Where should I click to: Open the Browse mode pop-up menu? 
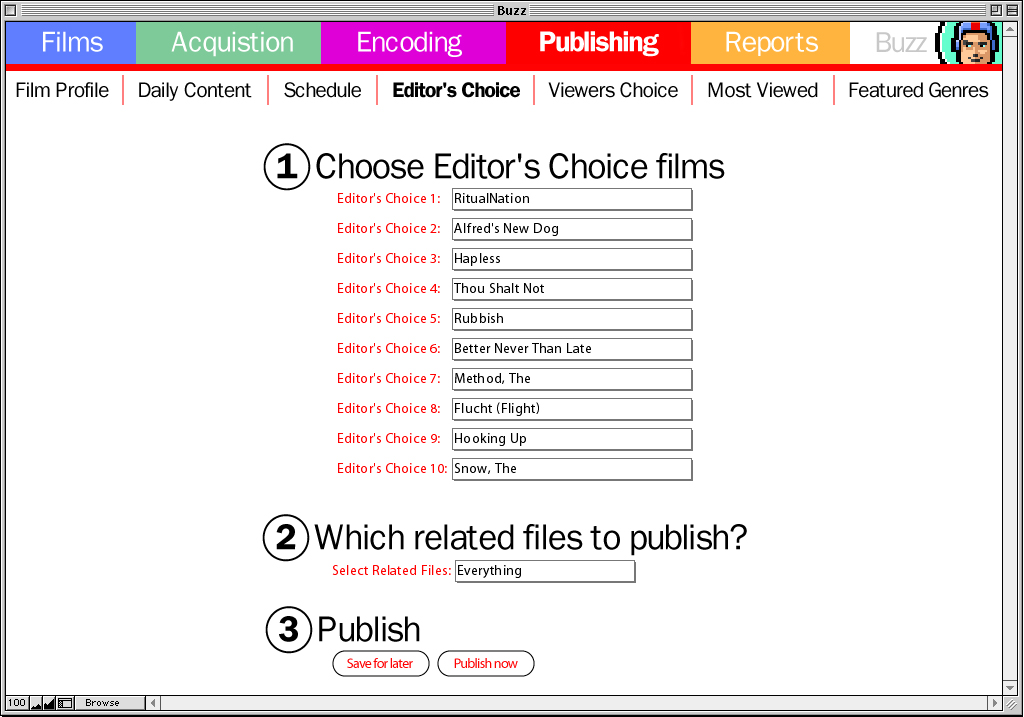pyautogui.click(x=109, y=703)
